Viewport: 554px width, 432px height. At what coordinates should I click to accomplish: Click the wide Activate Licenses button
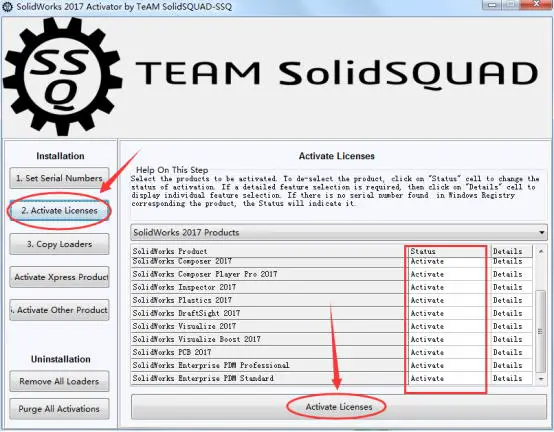pyautogui.click(x=339, y=407)
